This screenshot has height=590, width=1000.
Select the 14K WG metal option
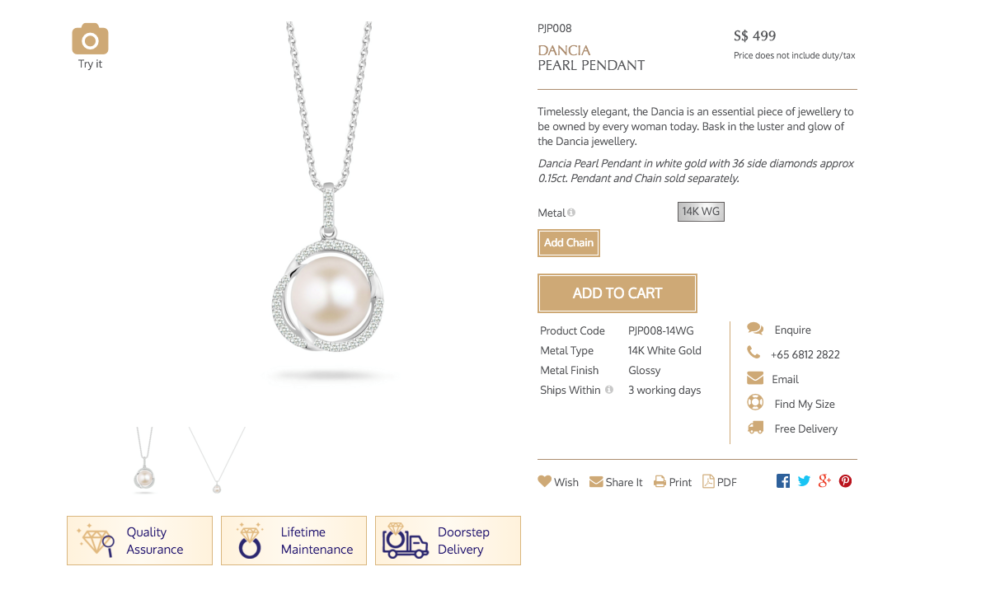tap(701, 212)
